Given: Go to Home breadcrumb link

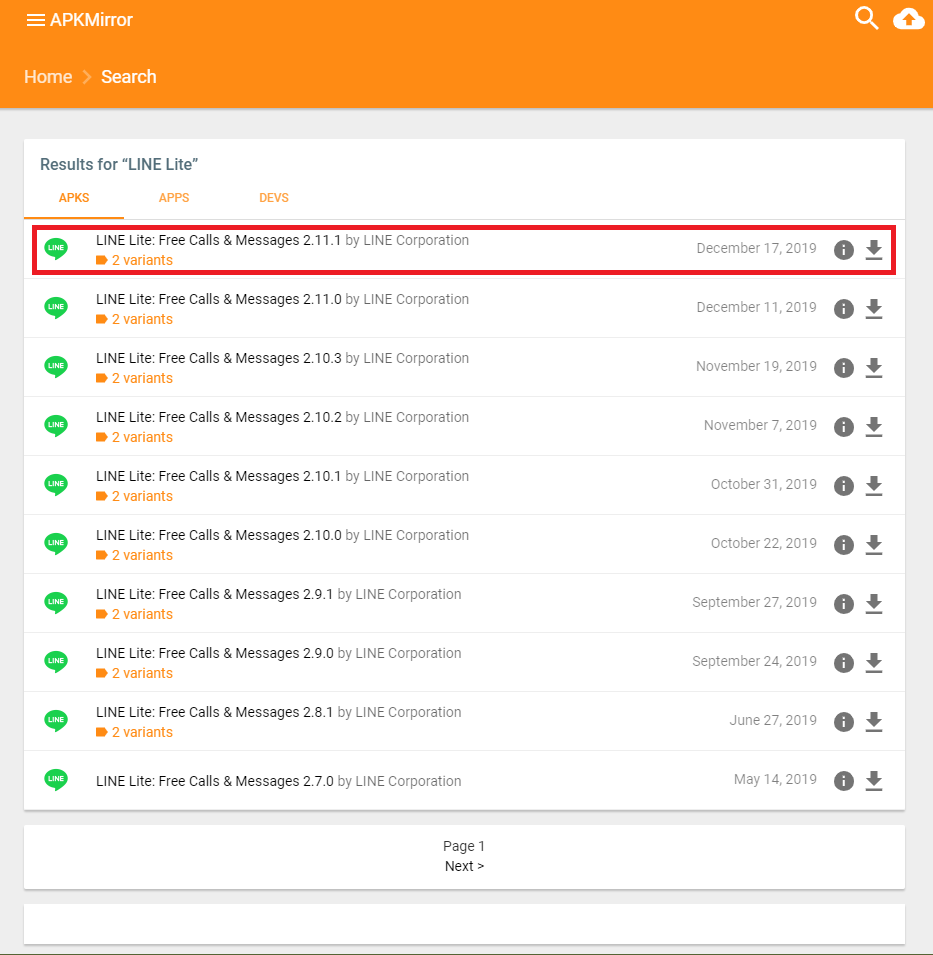Looking at the screenshot, I should 48,77.
